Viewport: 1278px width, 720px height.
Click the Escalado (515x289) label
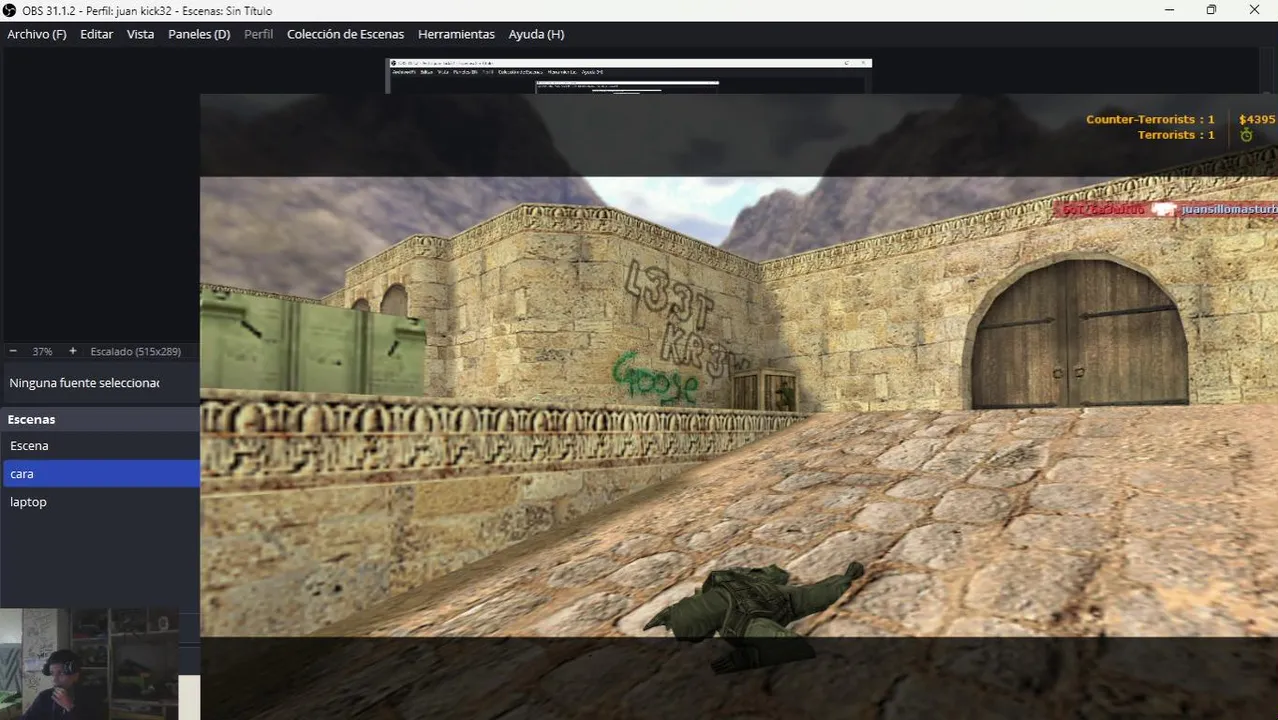point(136,352)
